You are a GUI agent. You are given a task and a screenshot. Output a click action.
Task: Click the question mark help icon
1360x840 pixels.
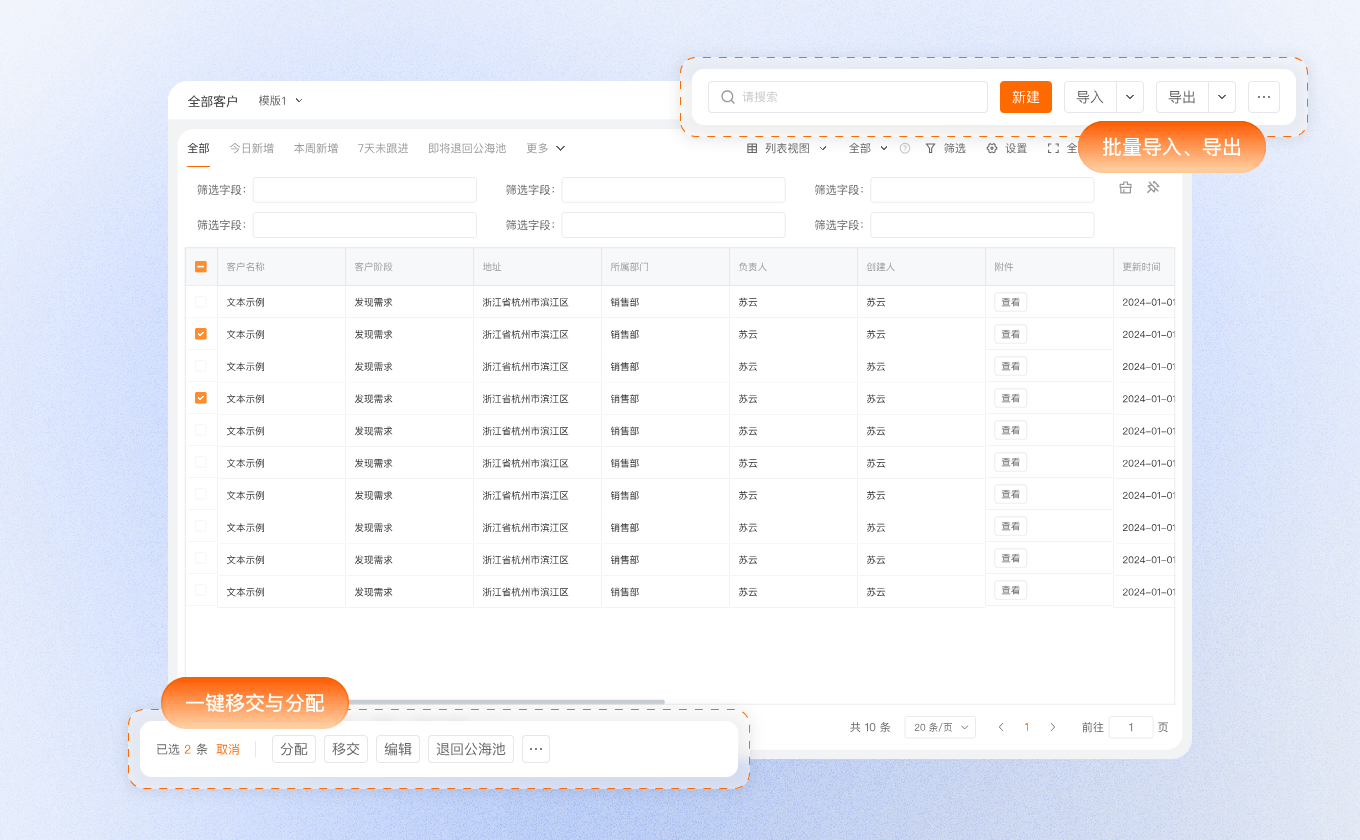pyautogui.click(x=905, y=148)
